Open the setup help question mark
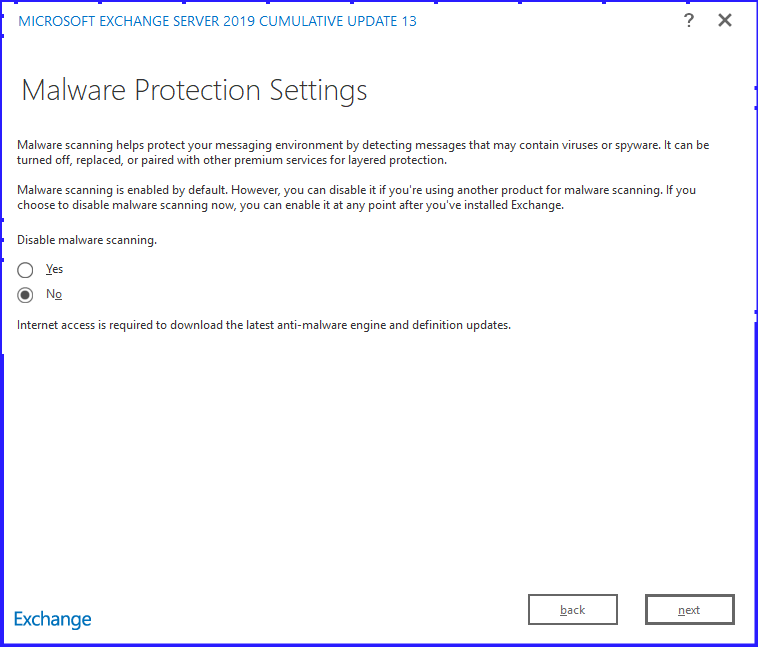 click(x=689, y=21)
